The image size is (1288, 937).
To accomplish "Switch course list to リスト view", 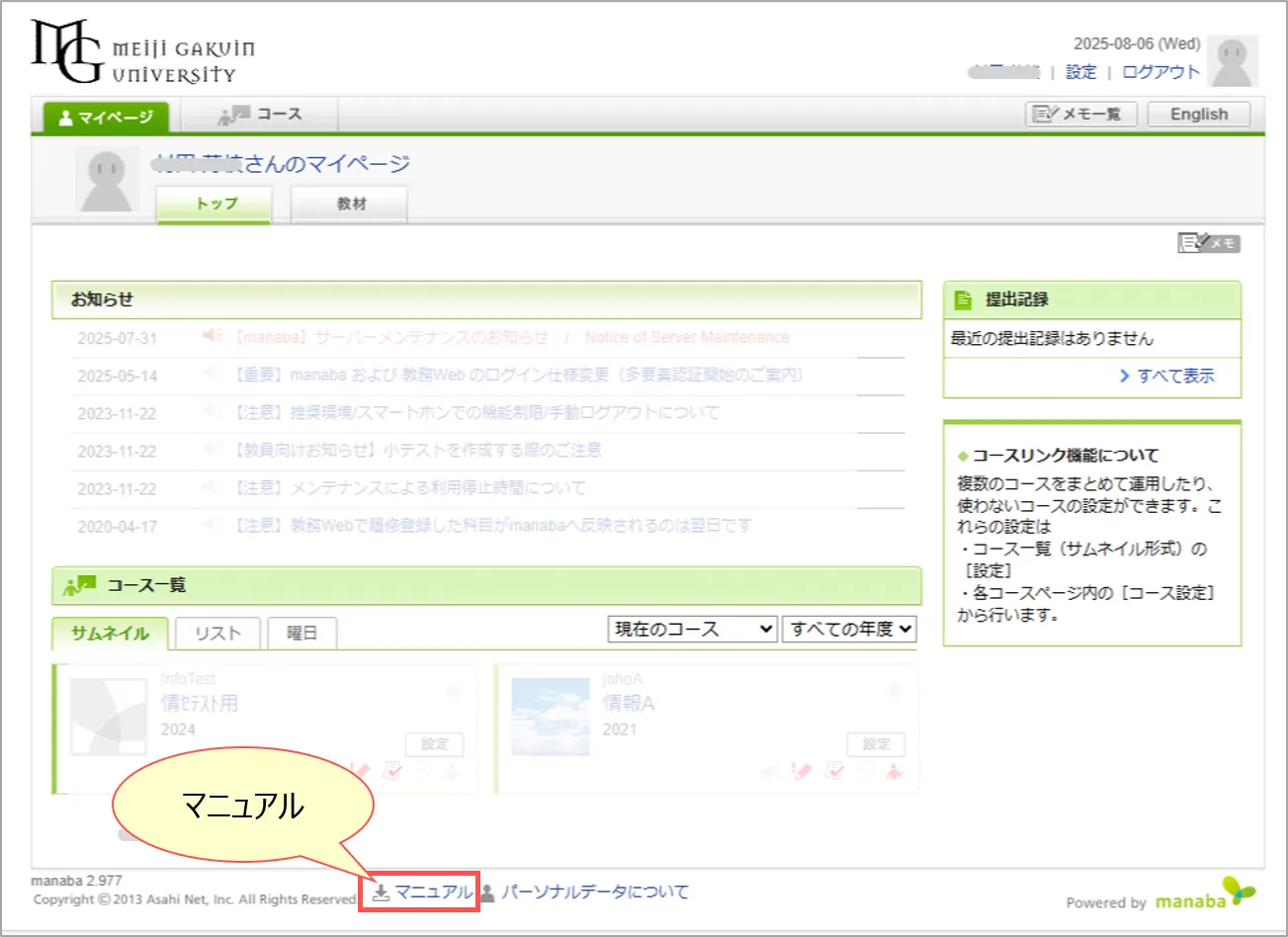I will (x=217, y=634).
